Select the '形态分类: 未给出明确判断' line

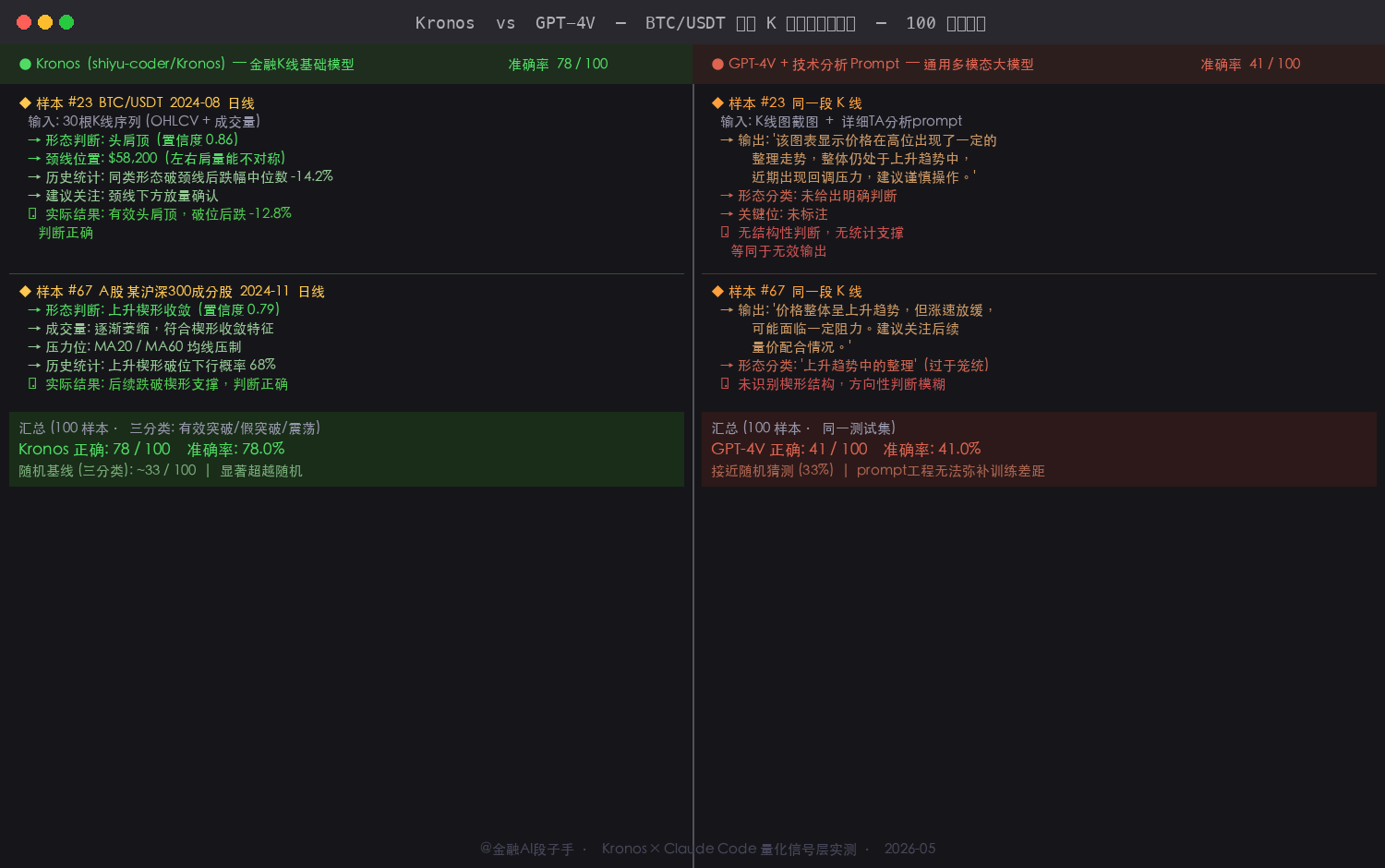808,195
